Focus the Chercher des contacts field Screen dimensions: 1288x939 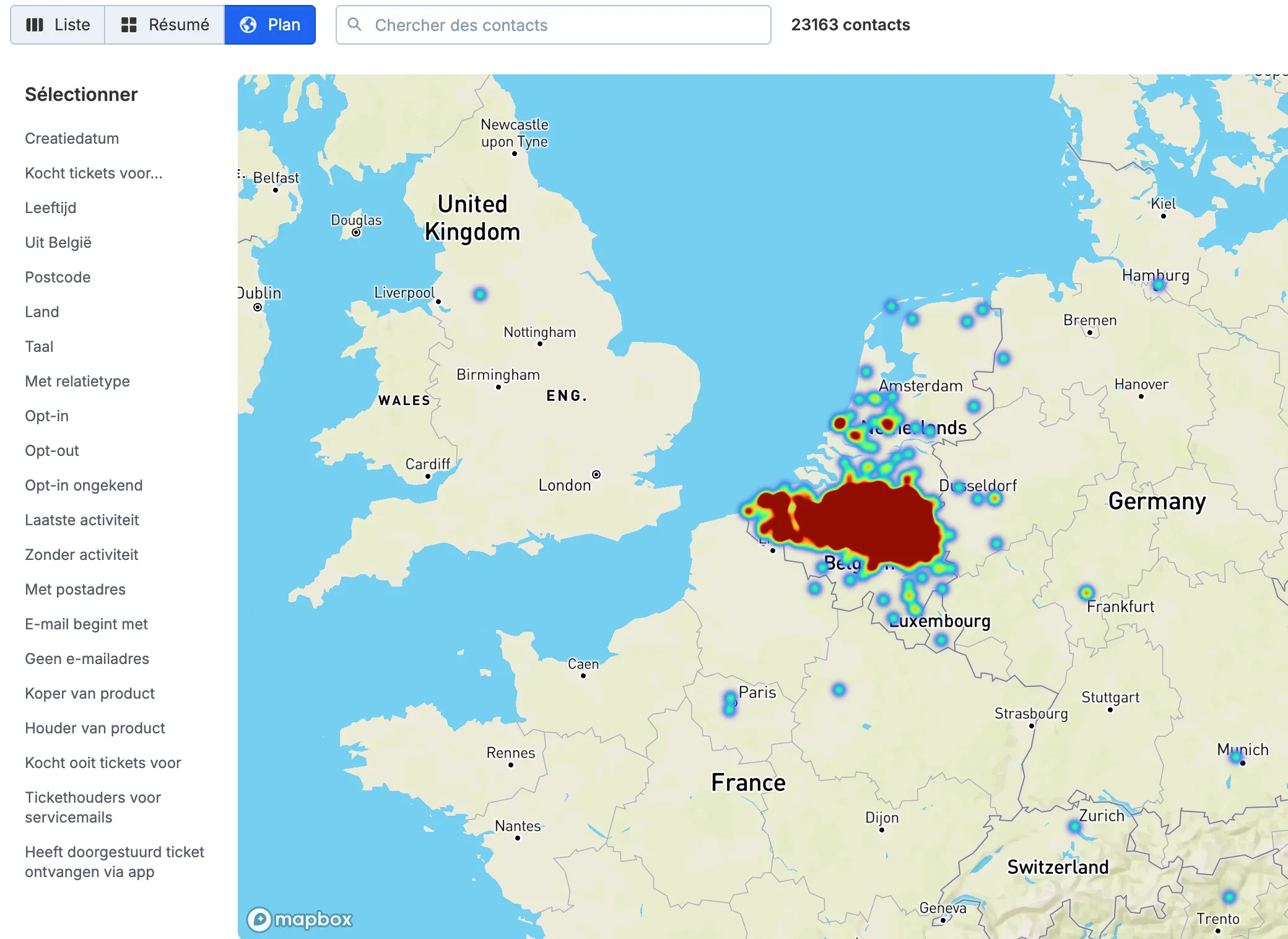click(x=553, y=25)
